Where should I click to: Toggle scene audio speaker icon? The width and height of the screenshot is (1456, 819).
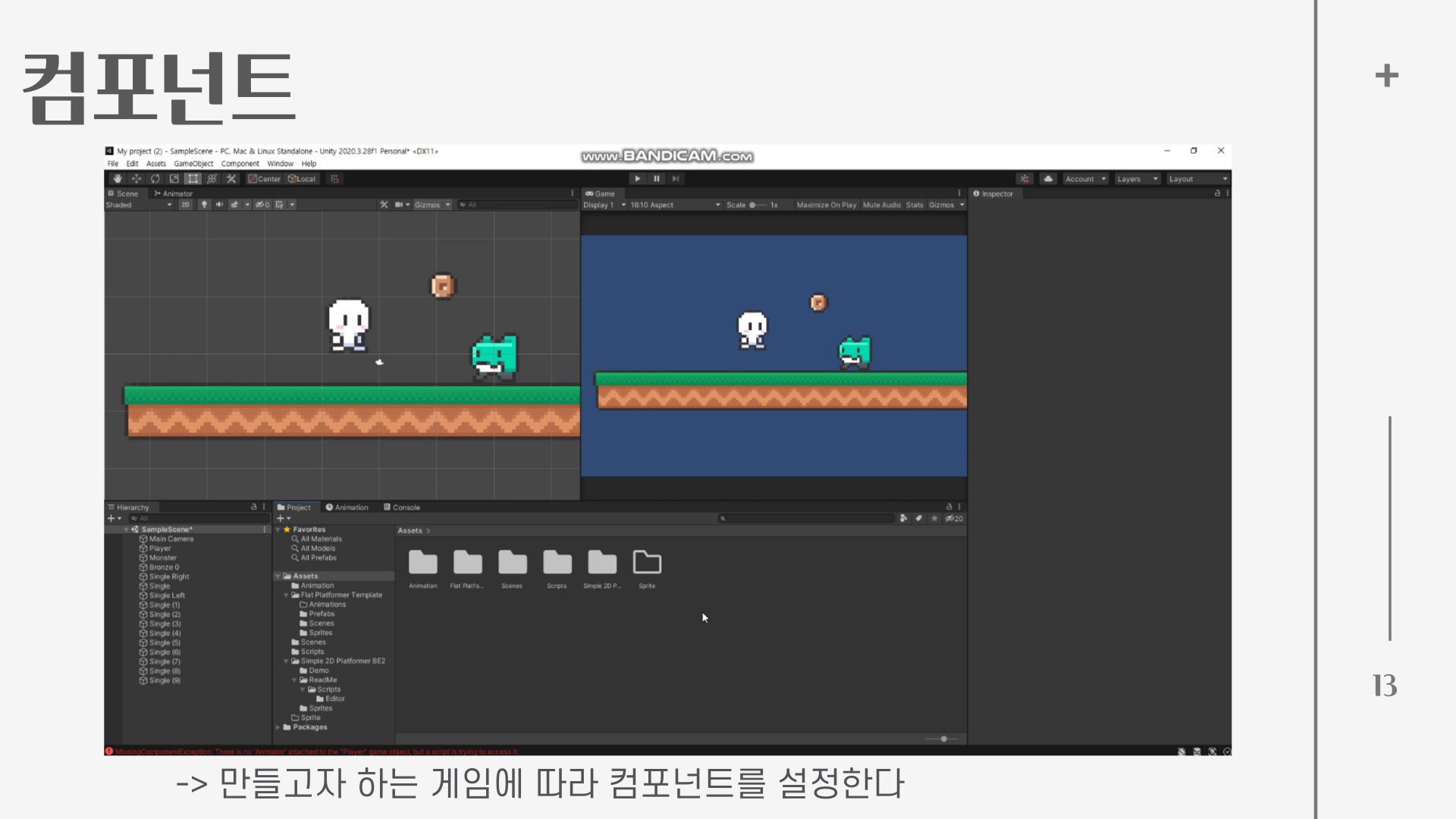219,205
